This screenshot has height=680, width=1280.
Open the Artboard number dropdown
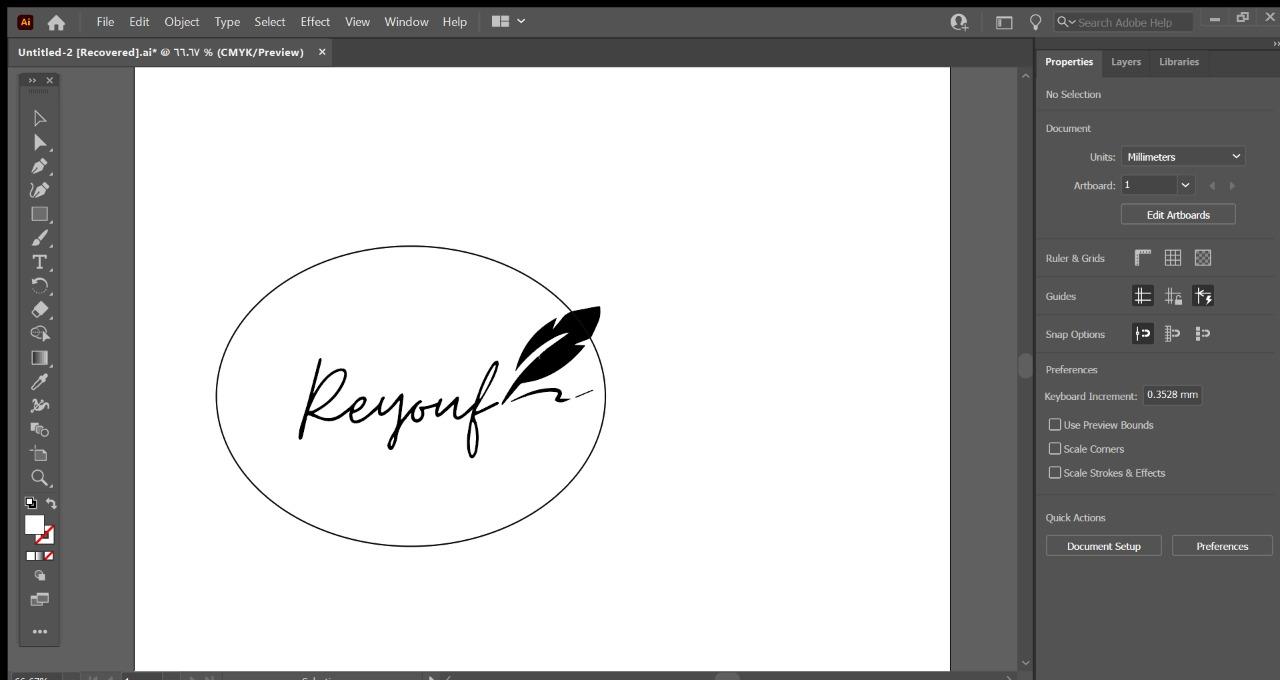tap(1185, 185)
